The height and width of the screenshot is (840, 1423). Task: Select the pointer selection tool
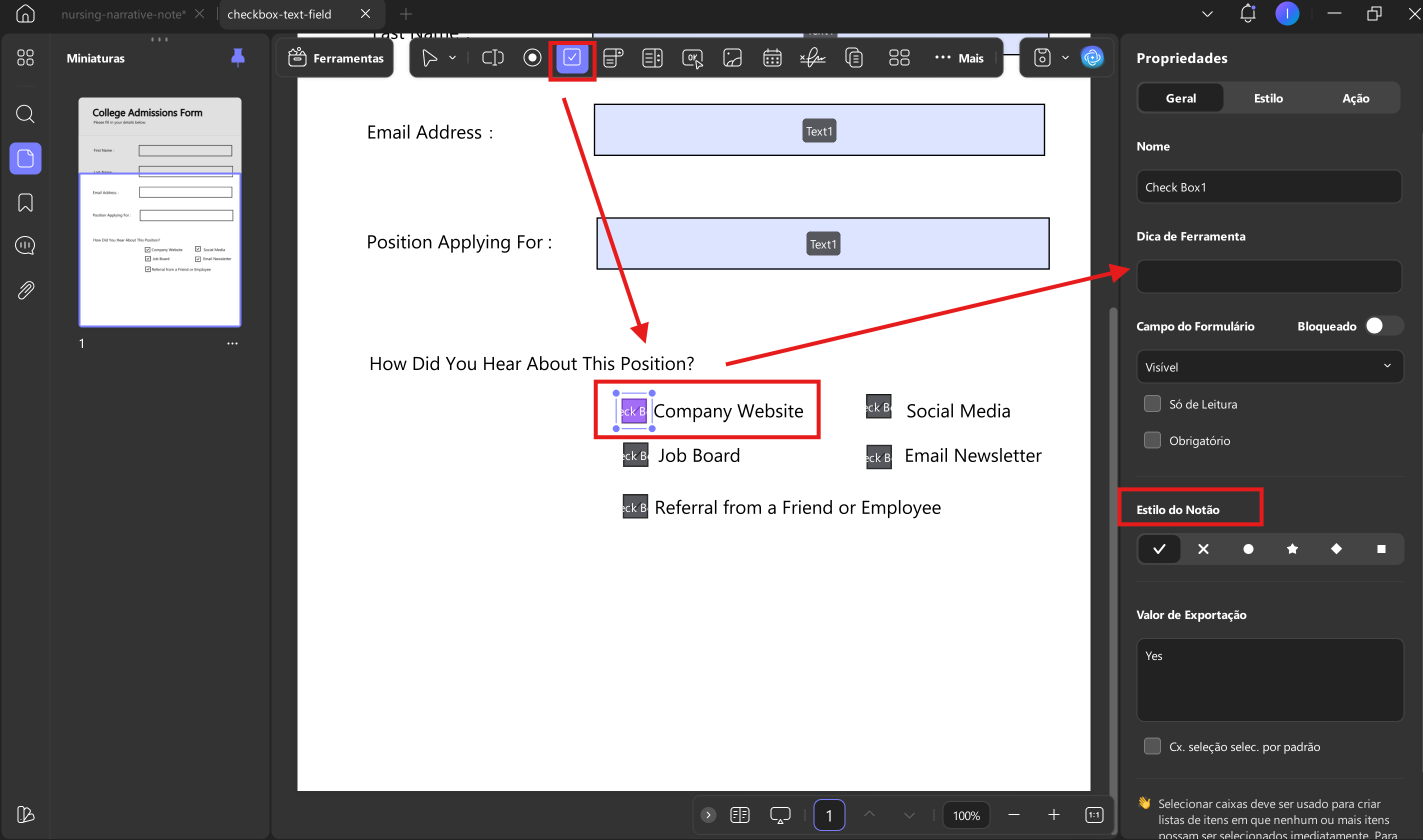click(429, 57)
